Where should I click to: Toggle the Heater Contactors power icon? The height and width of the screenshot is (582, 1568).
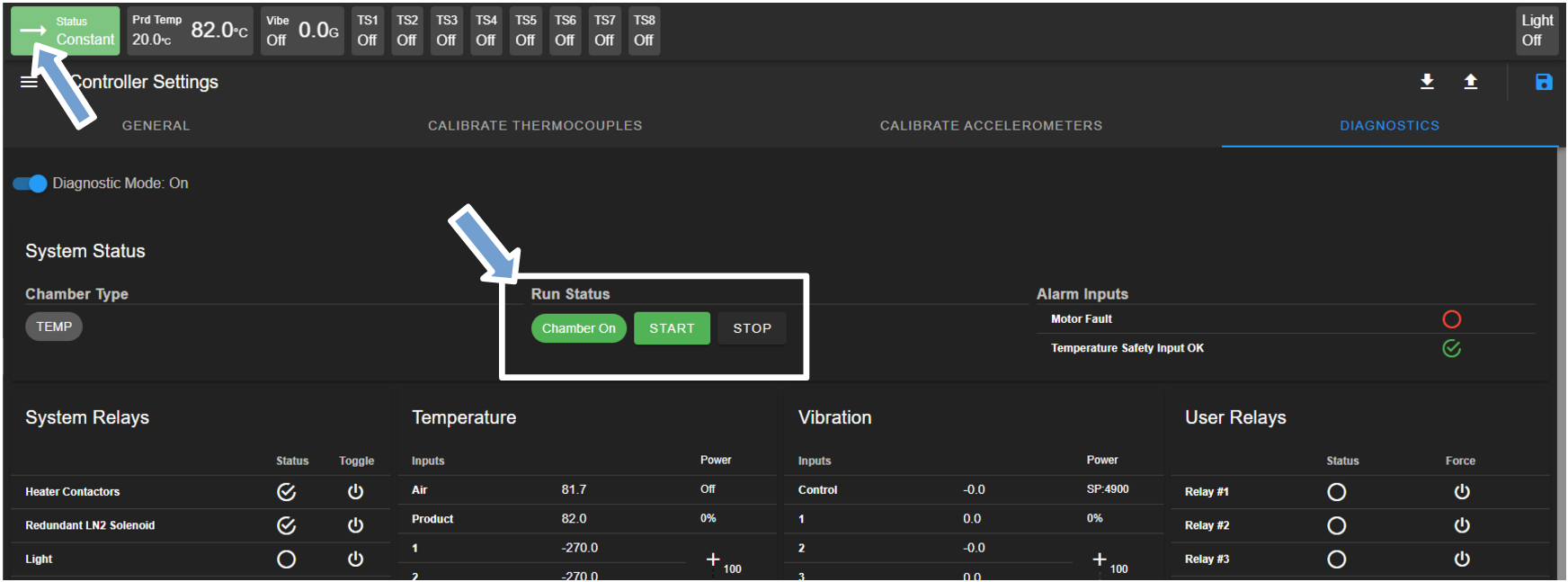356,492
